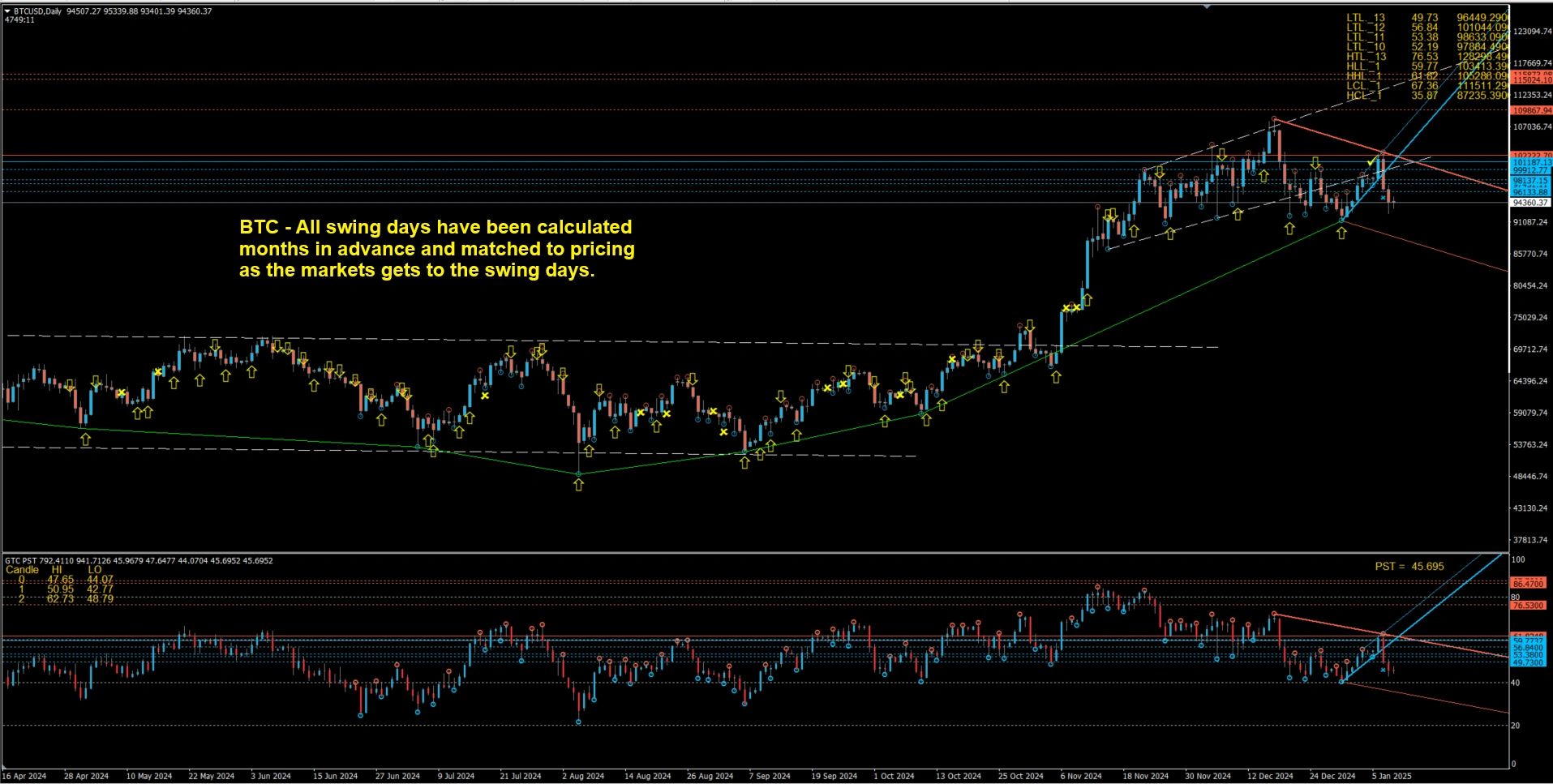This screenshot has width=1553, height=784.
Task: Click the LTL._10 row showing 52.19
Action: (x=1426, y=46)
